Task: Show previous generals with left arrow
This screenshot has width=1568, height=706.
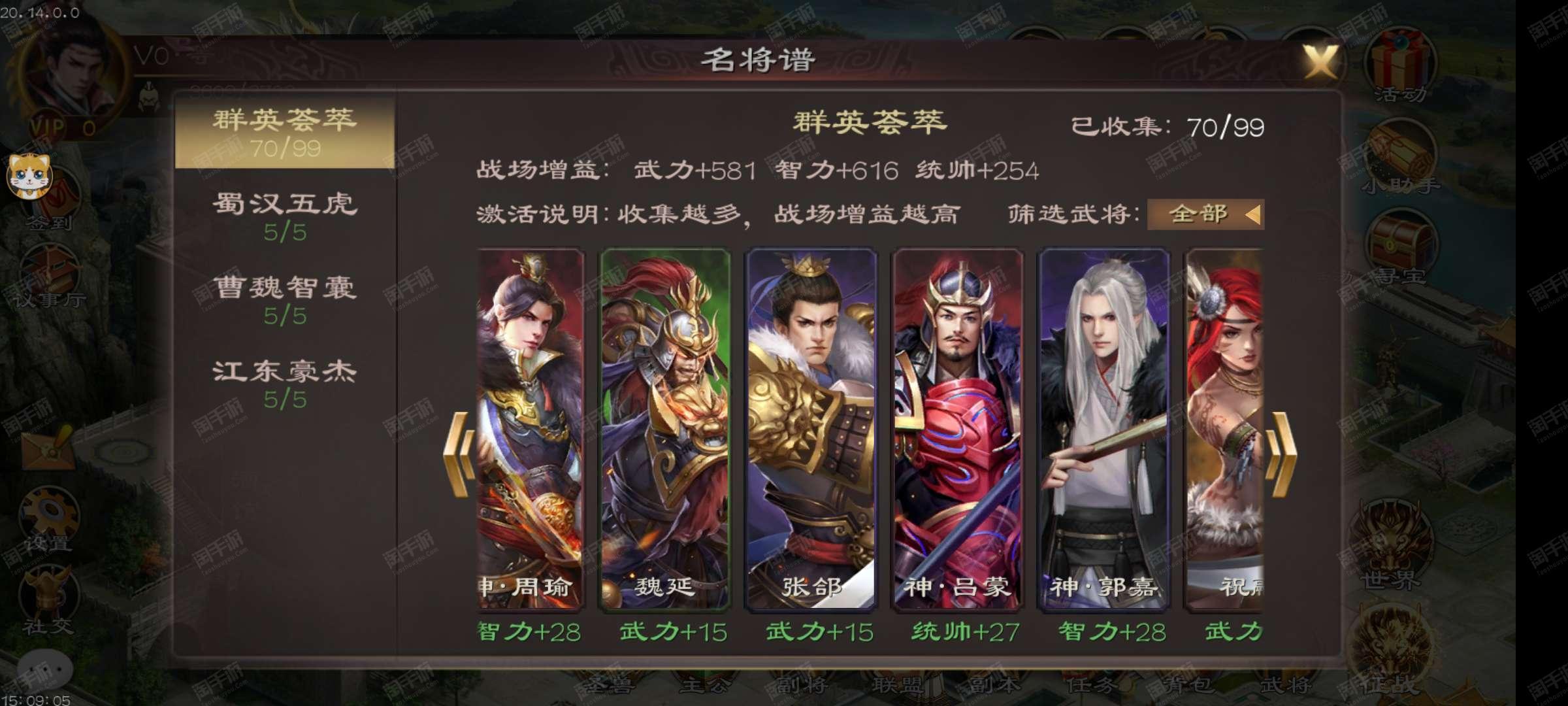Action: click(459, 454)
